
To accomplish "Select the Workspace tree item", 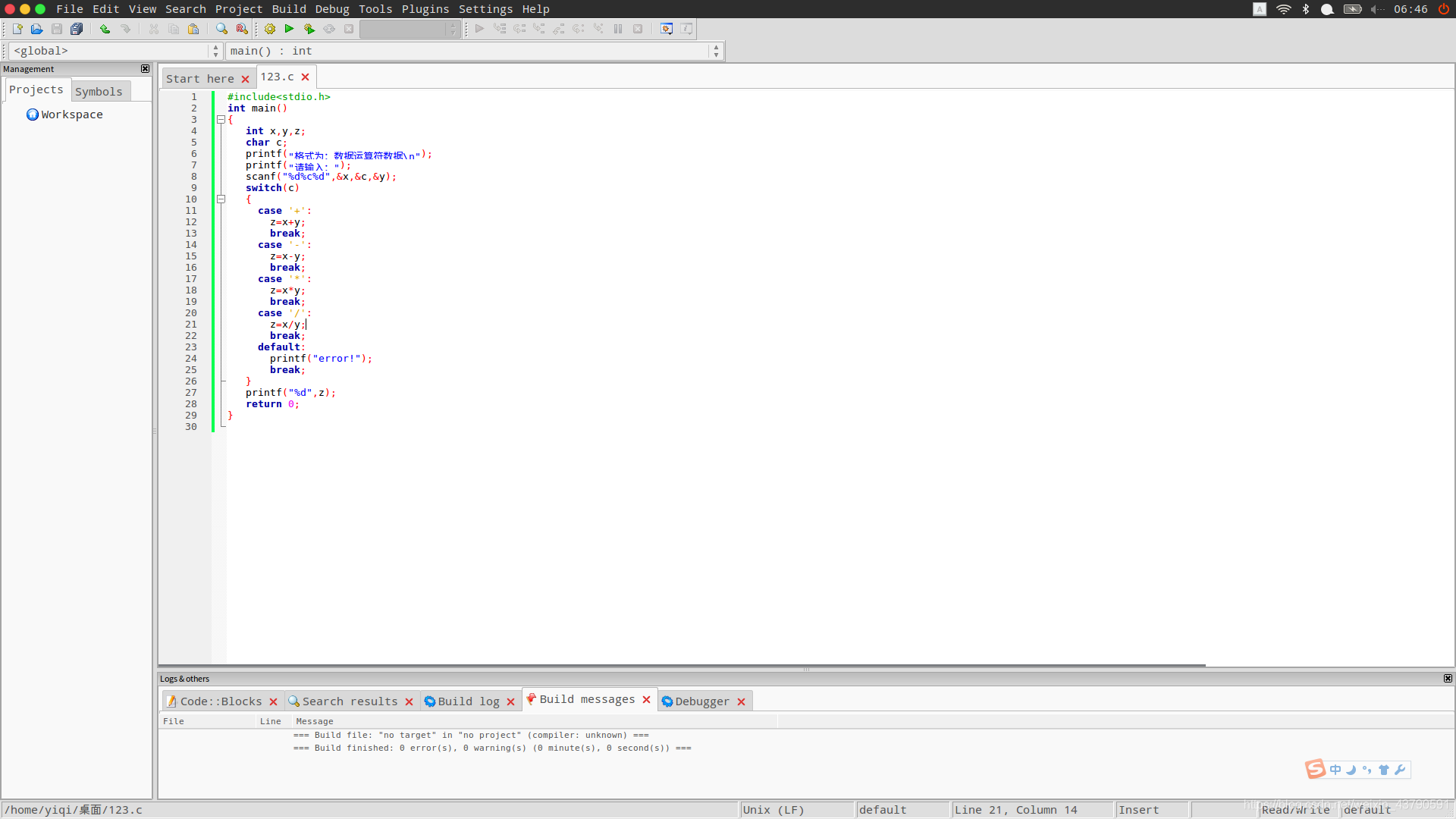I will (72, 115).
